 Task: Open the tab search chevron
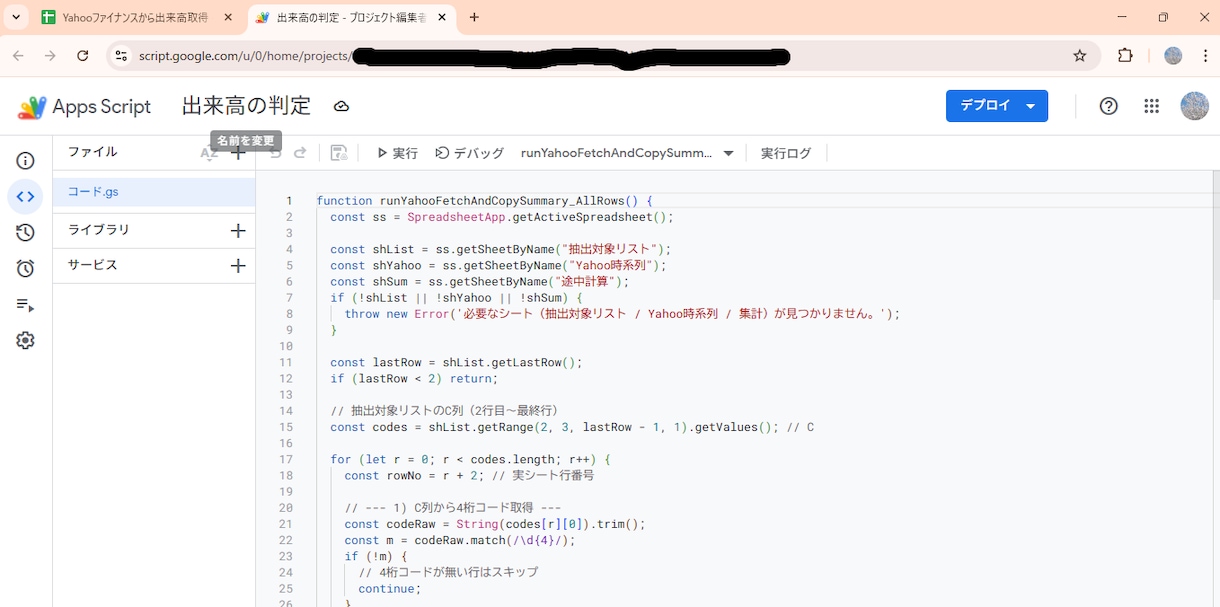tap(16, 17)
